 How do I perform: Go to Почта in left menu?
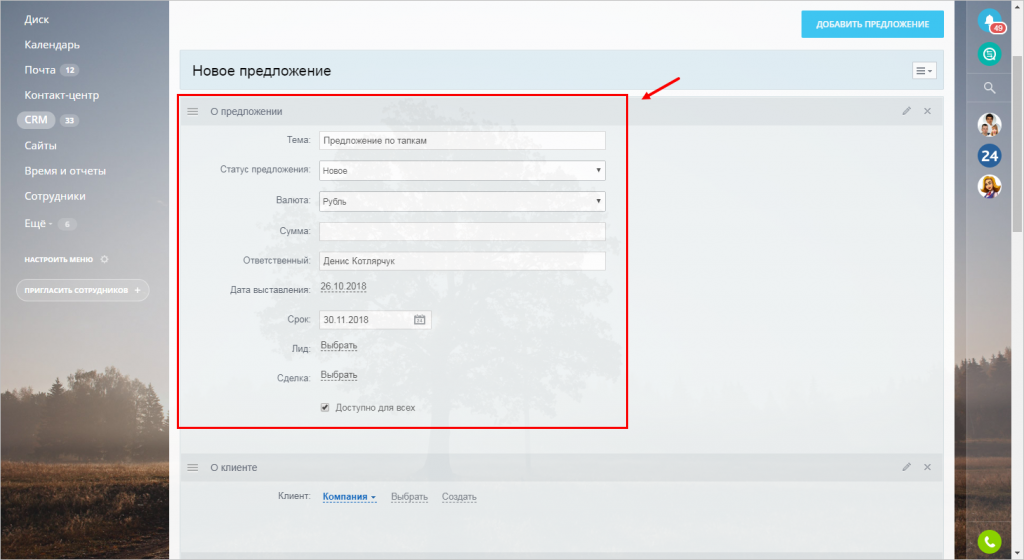(40, 70)
